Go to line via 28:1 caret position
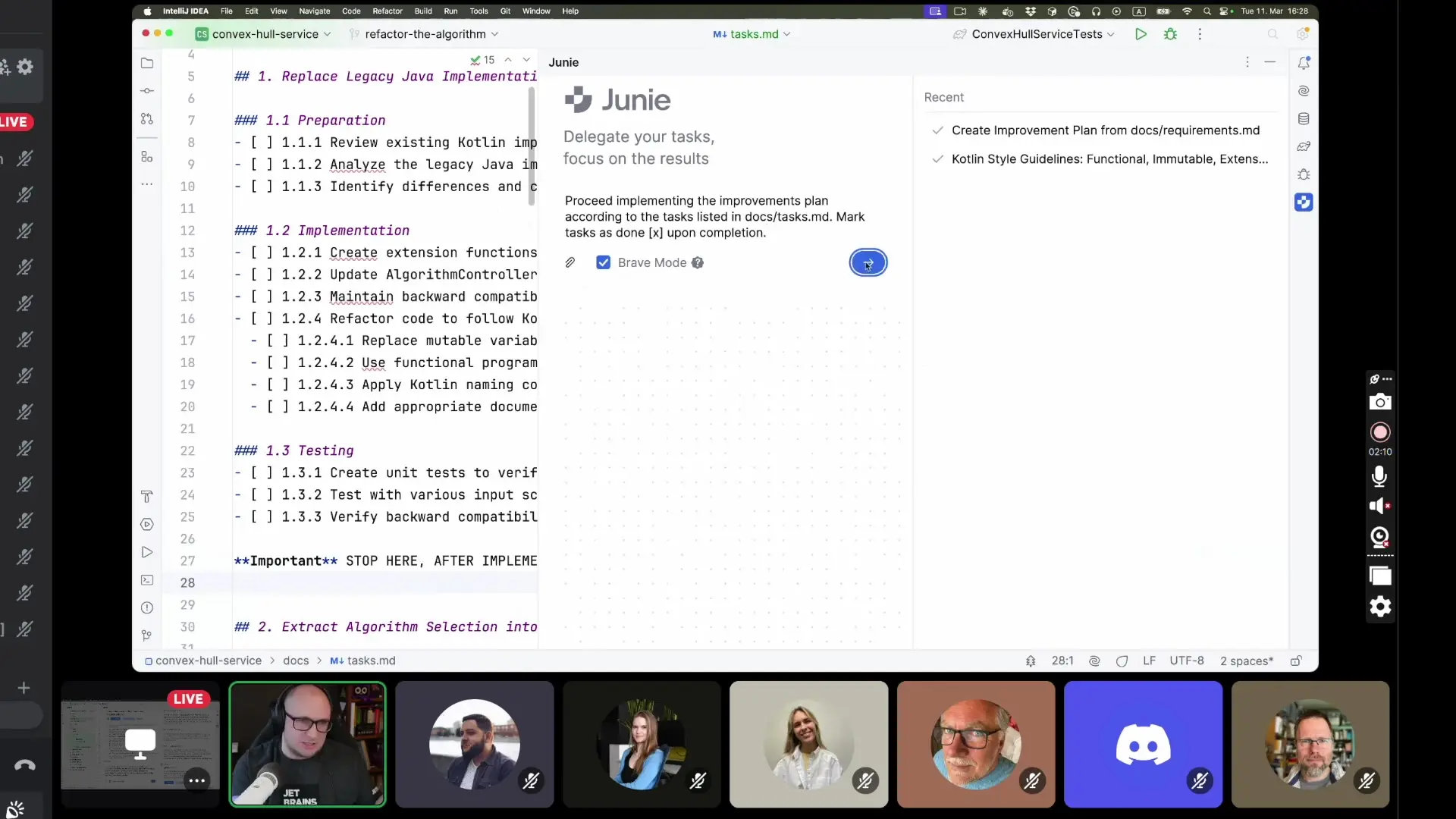Image resolution: width=1456 pixels, height=819 pixels. pos(1062,661)
